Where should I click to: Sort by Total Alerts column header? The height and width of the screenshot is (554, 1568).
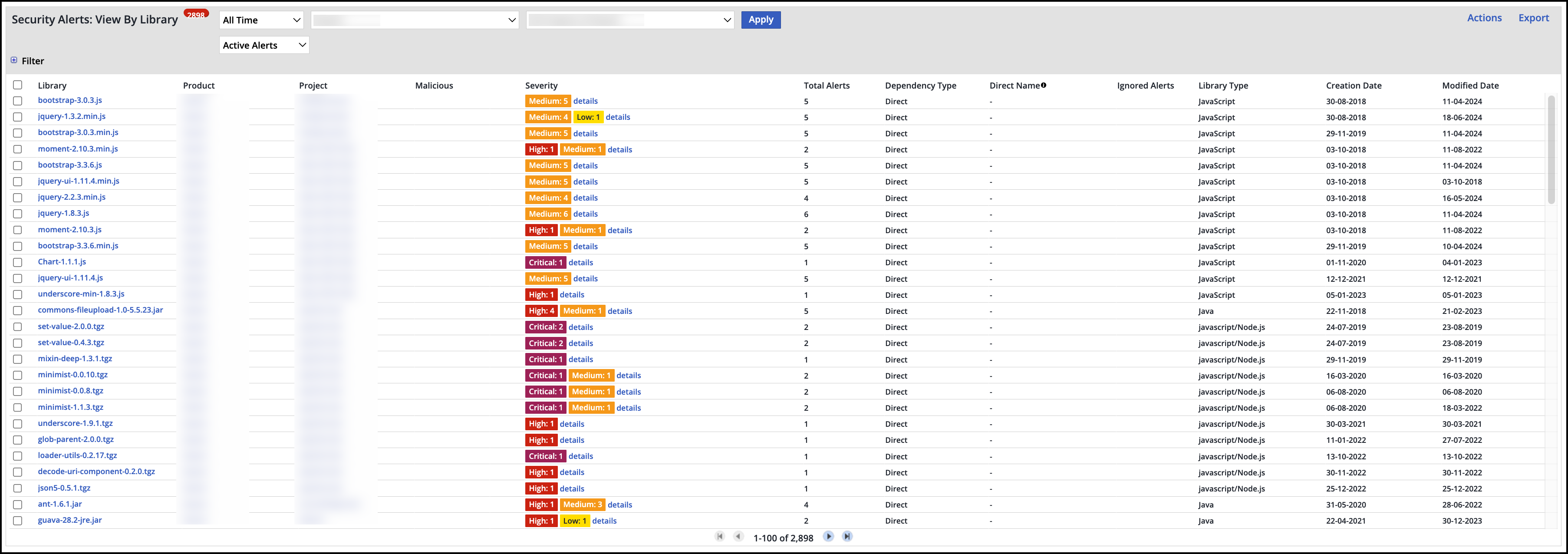pos(826,86)
